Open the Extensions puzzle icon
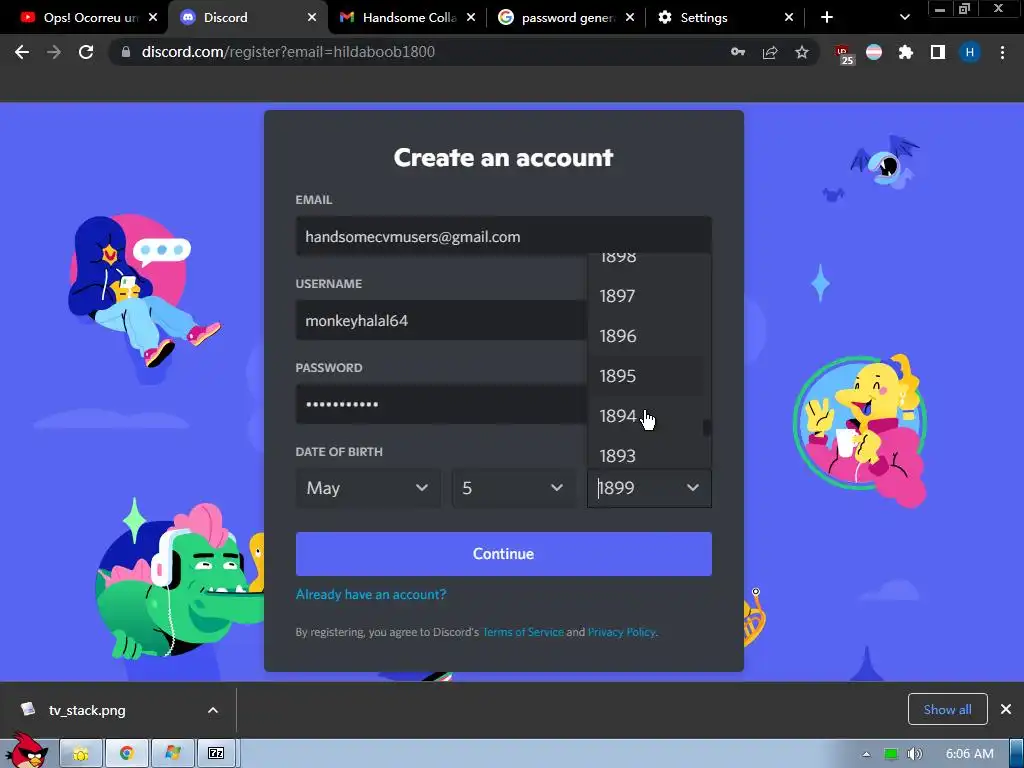1024x768 pixels. tap(905, 52)
